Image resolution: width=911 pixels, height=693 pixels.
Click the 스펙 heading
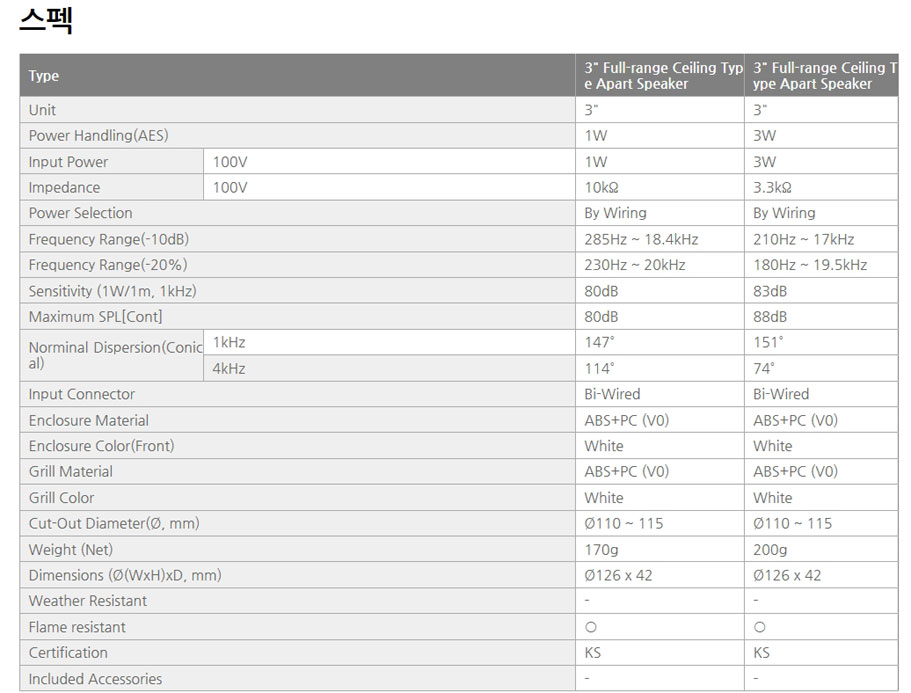46,21
